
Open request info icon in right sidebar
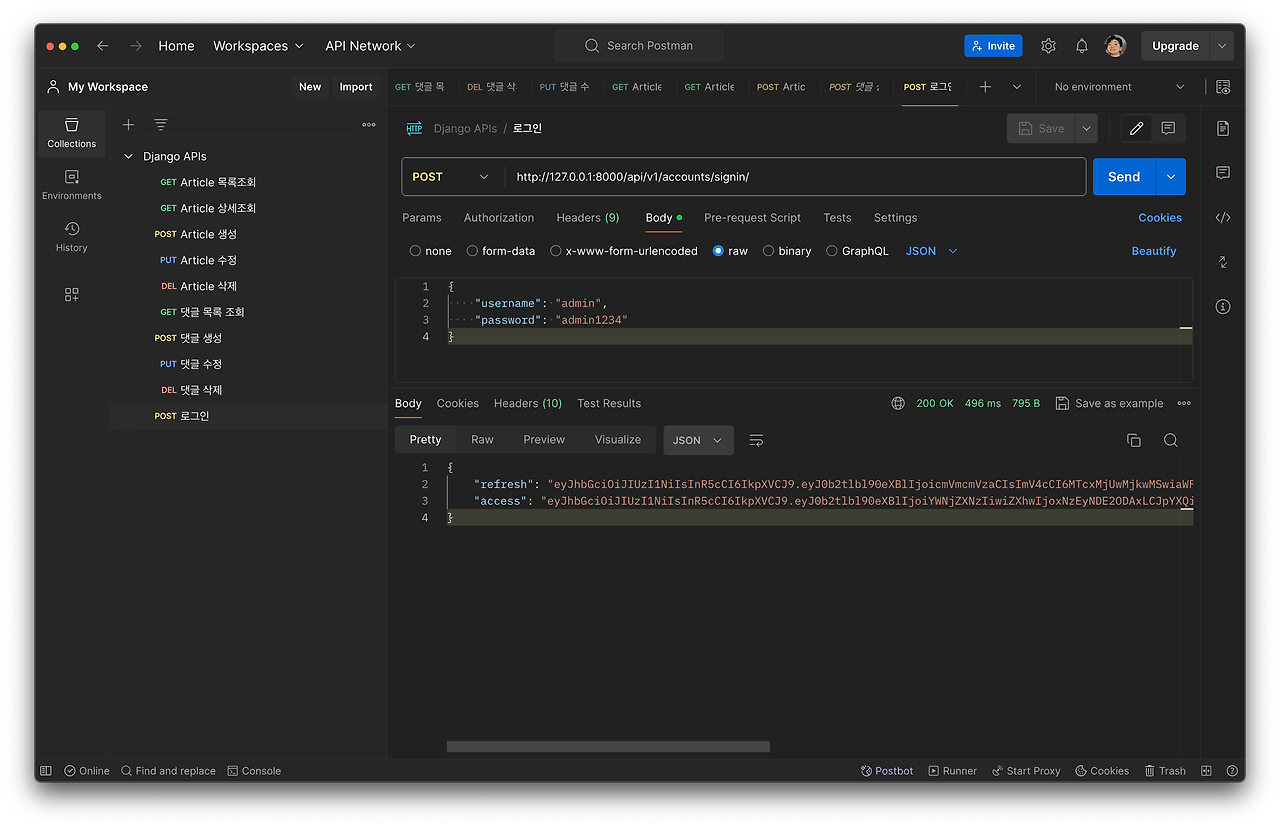click(x=1223, y=306)
